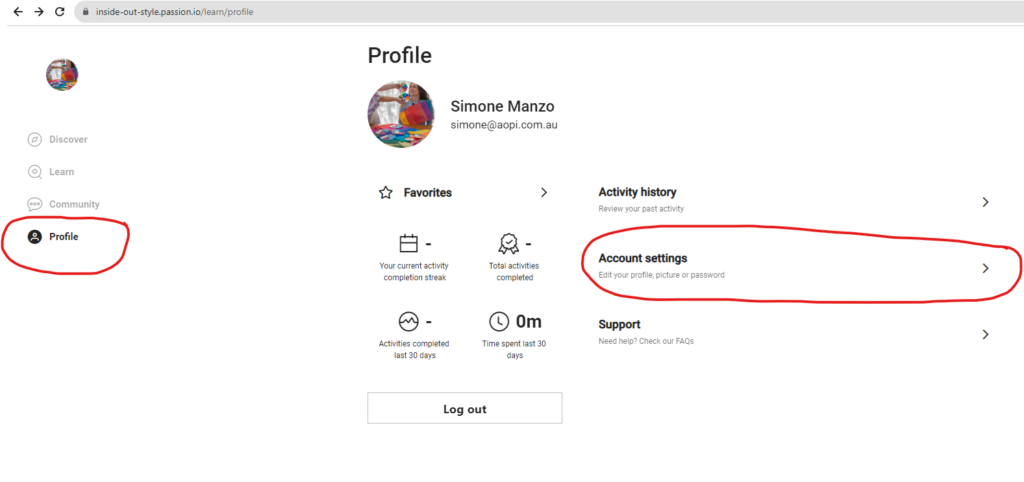Click the Log out button
This screenshot has height=482, width=1024.
point(464,408)
